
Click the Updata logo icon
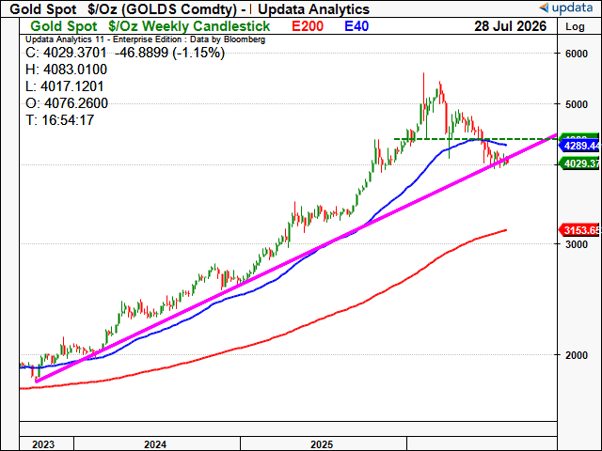click(x=545, y=7)
